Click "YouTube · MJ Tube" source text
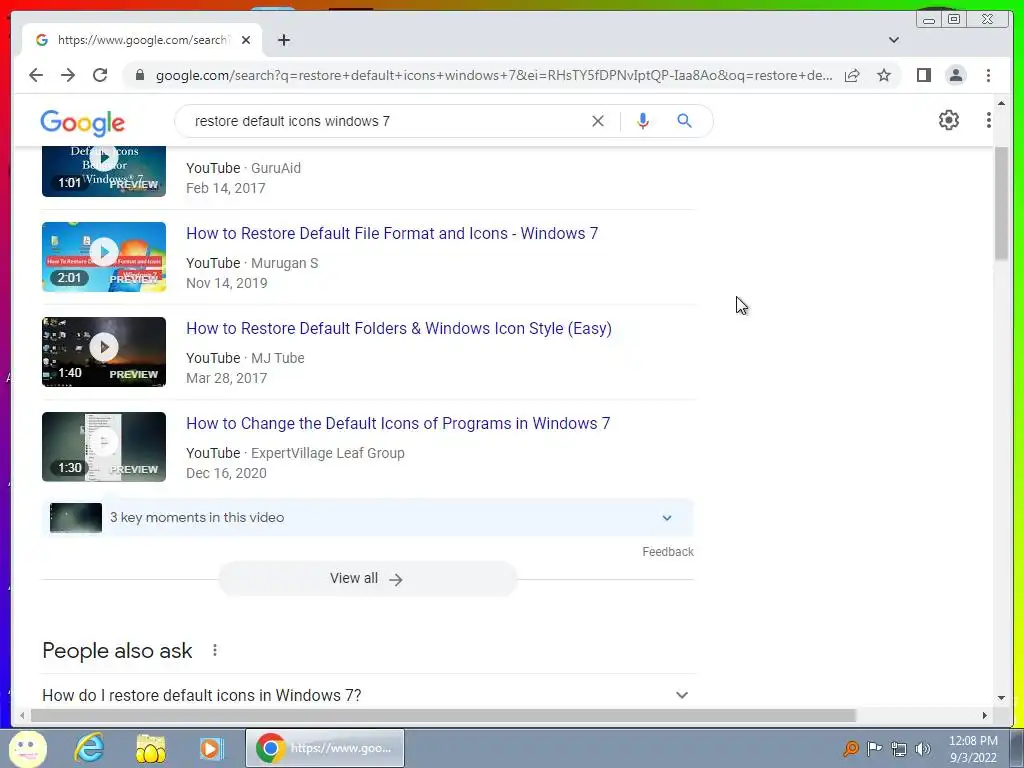 246,358
